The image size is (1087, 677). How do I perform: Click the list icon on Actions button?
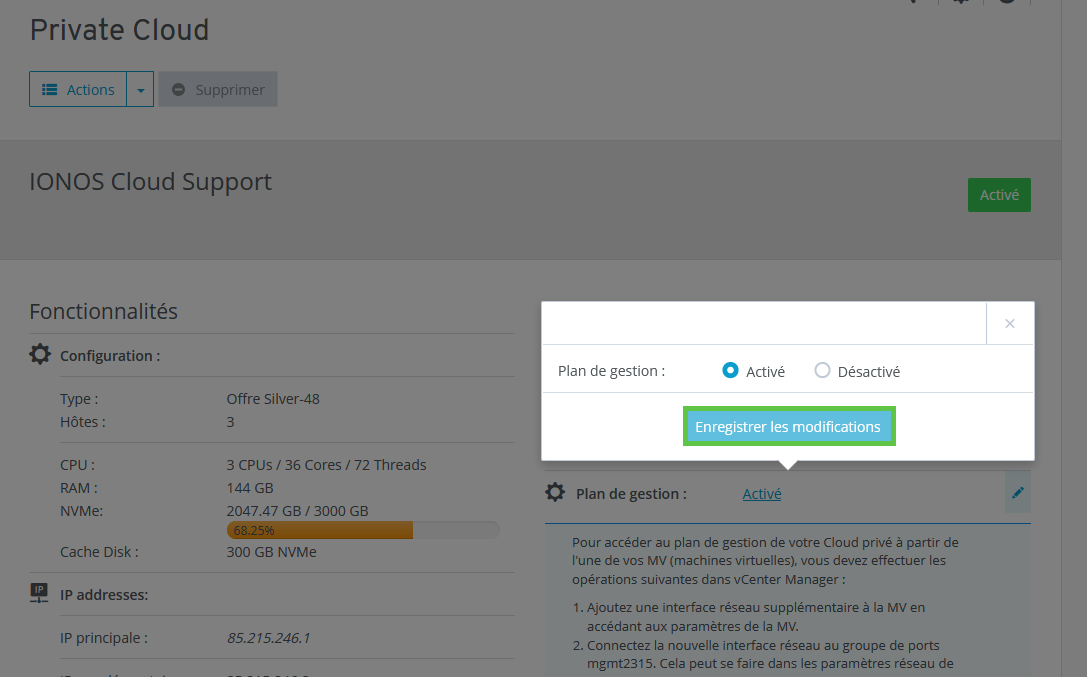[50, 89]
